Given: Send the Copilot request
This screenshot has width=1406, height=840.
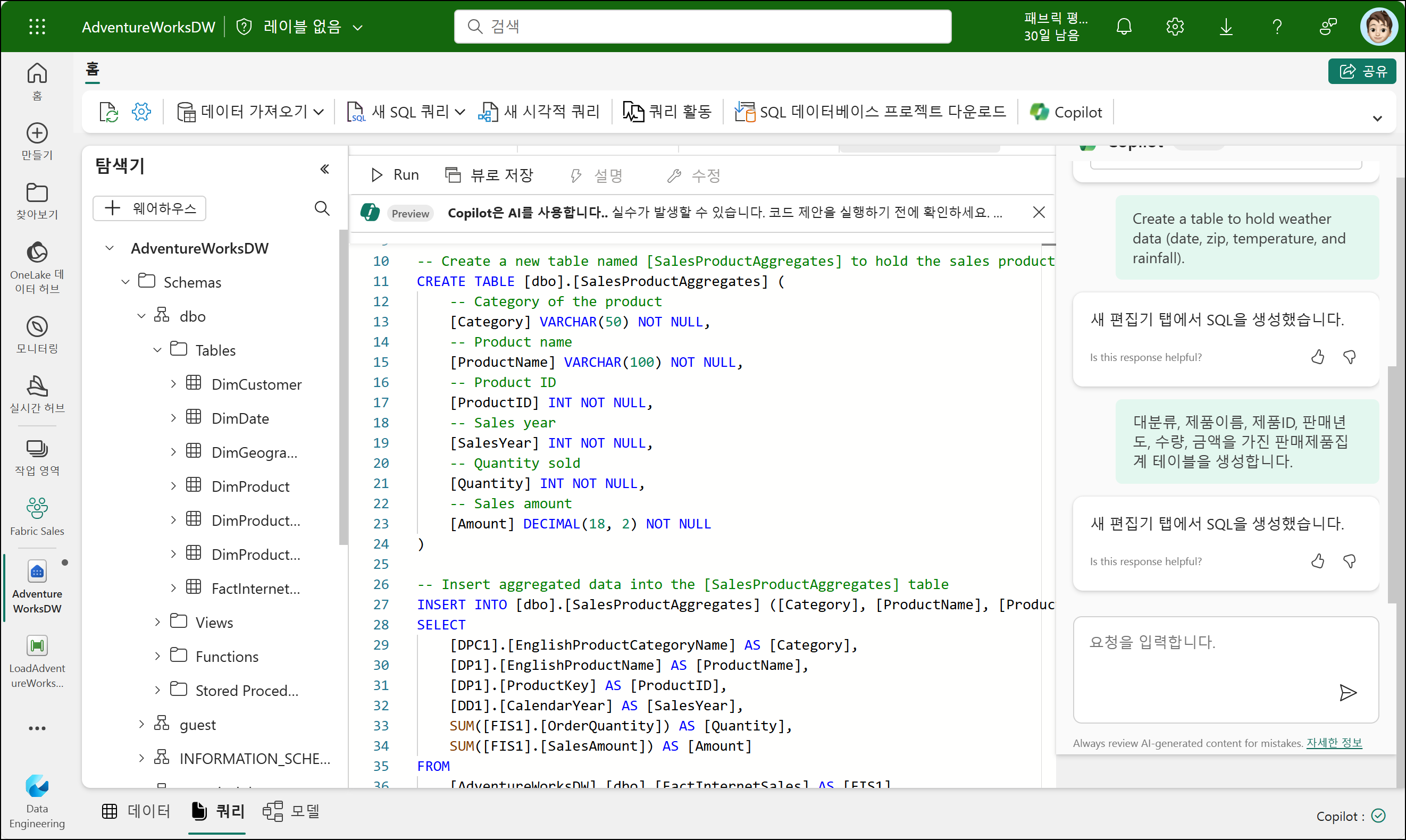Looking at the screenshot, I should tap(1348, 693).
